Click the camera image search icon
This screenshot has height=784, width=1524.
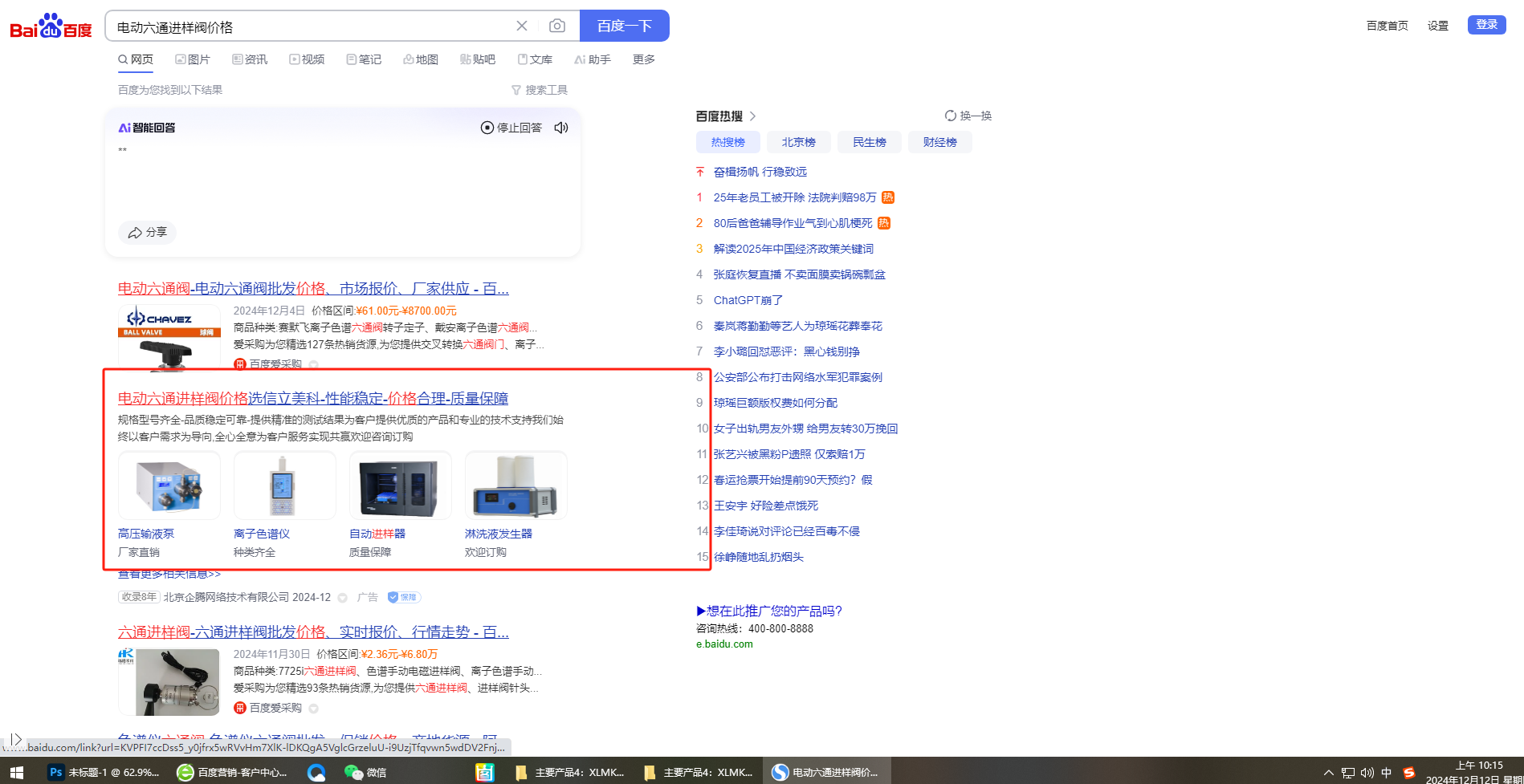(x=556, y=26)
